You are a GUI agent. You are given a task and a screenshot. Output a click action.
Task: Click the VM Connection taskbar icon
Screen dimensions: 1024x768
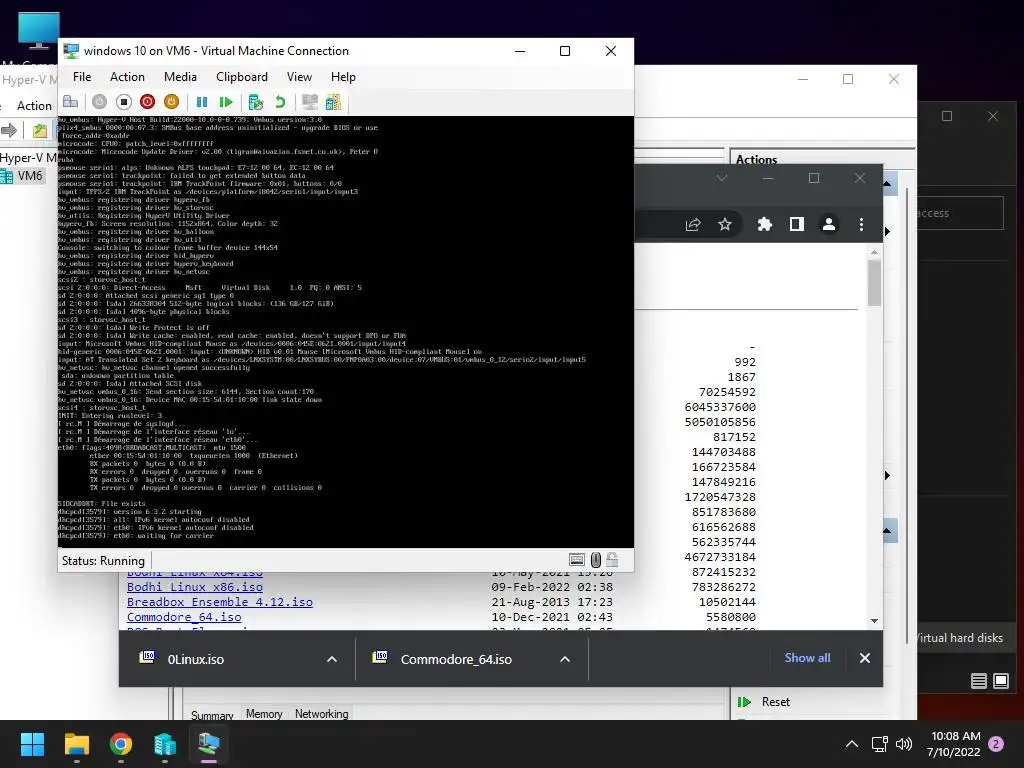pos(209,744)
